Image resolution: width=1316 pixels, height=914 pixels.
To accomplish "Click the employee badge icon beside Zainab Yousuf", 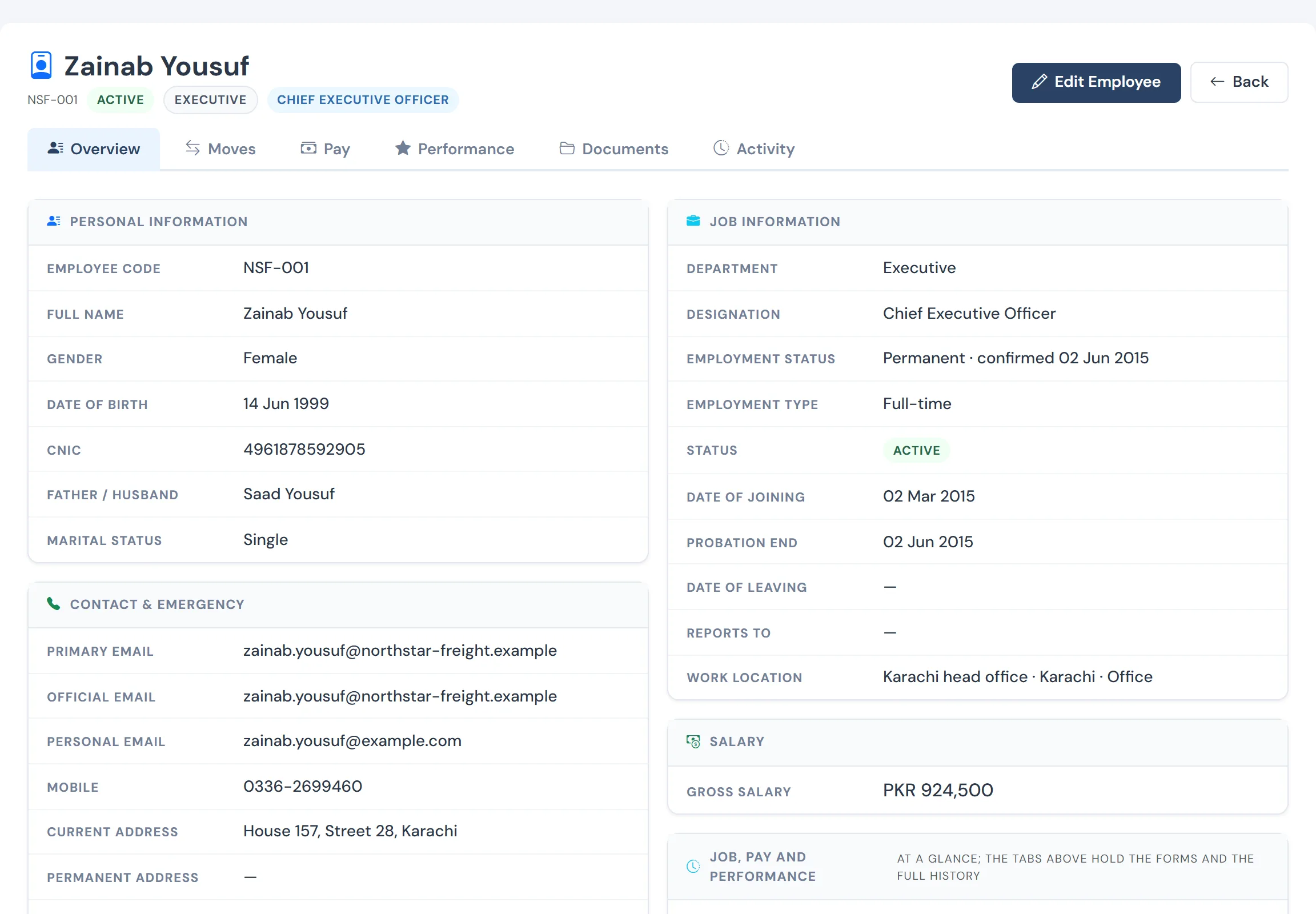I will (41, 65).
